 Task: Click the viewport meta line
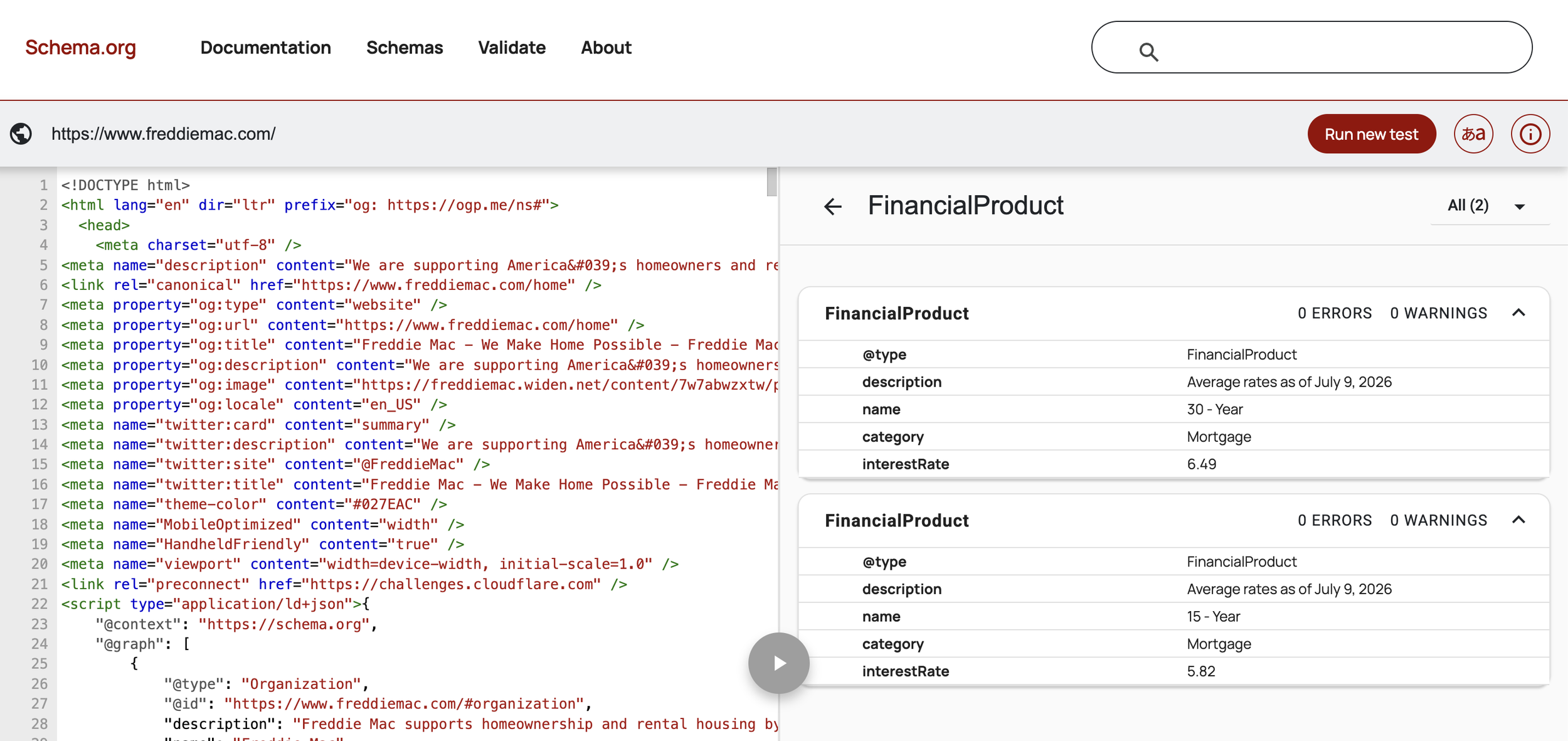pos(369,564)
